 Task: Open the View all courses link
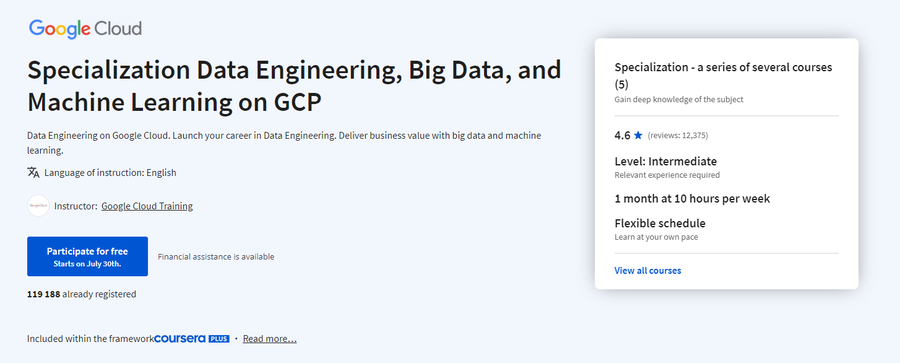pos(647,271)
